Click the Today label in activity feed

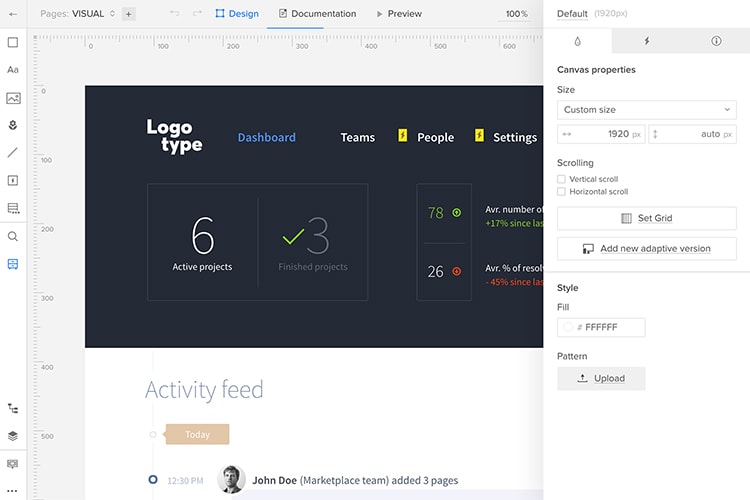tap(197, 434)
